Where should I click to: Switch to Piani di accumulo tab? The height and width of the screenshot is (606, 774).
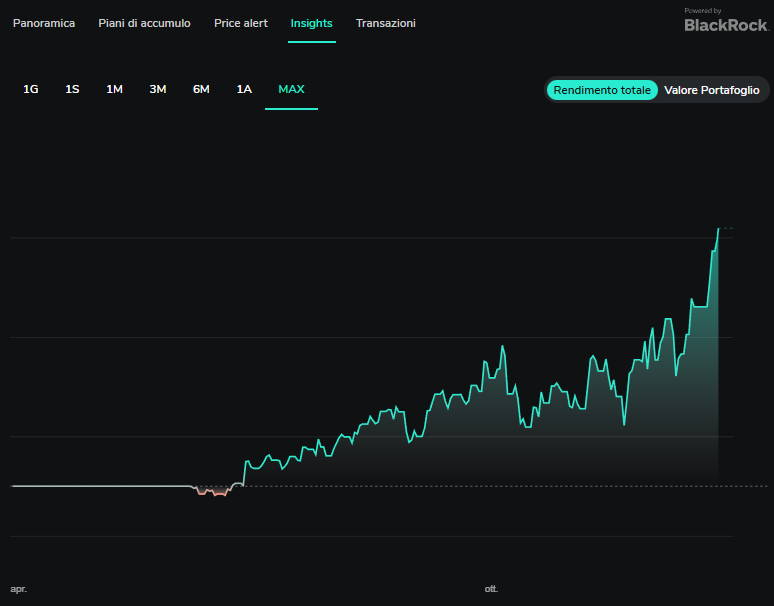click(144, 23)
